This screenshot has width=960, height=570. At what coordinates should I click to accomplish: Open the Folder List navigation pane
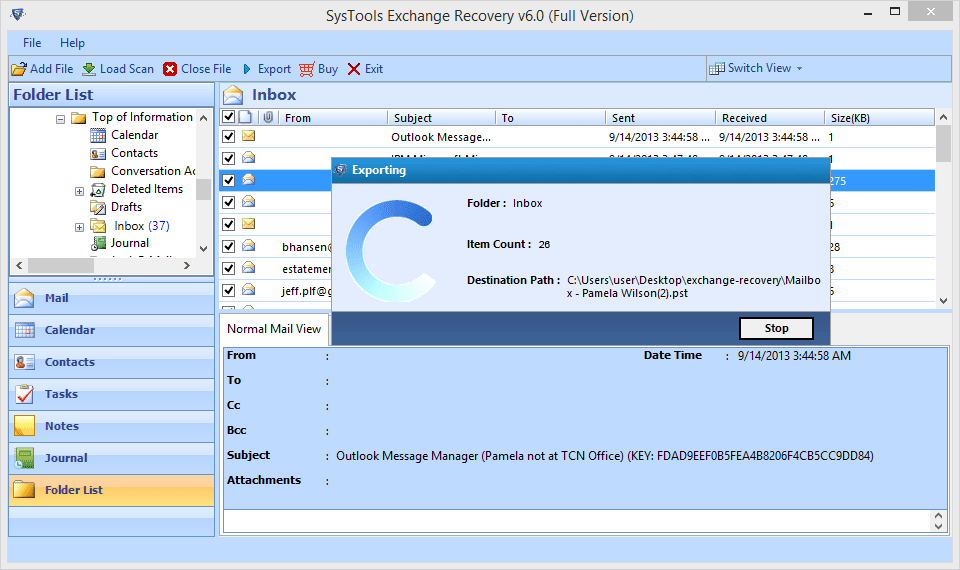click(x=111, y=490)
